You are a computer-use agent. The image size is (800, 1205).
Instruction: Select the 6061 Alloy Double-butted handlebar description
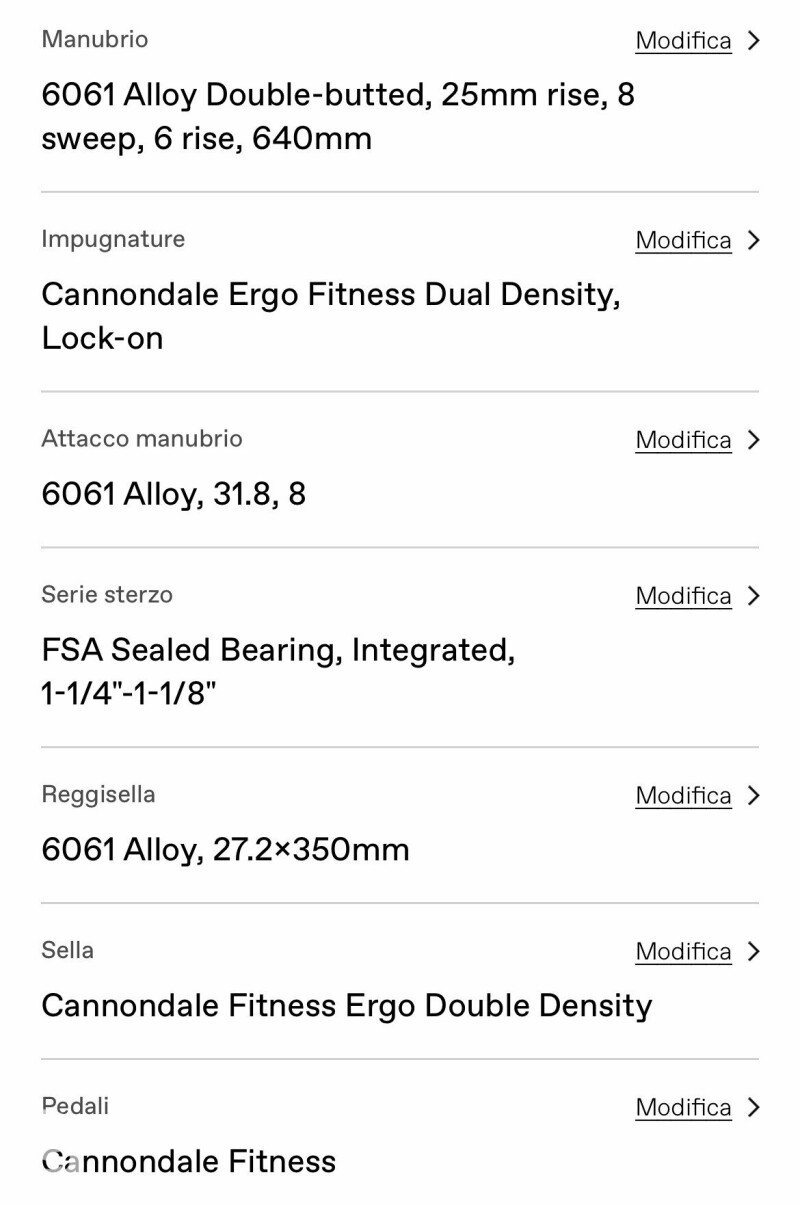[x=338, y=117]
